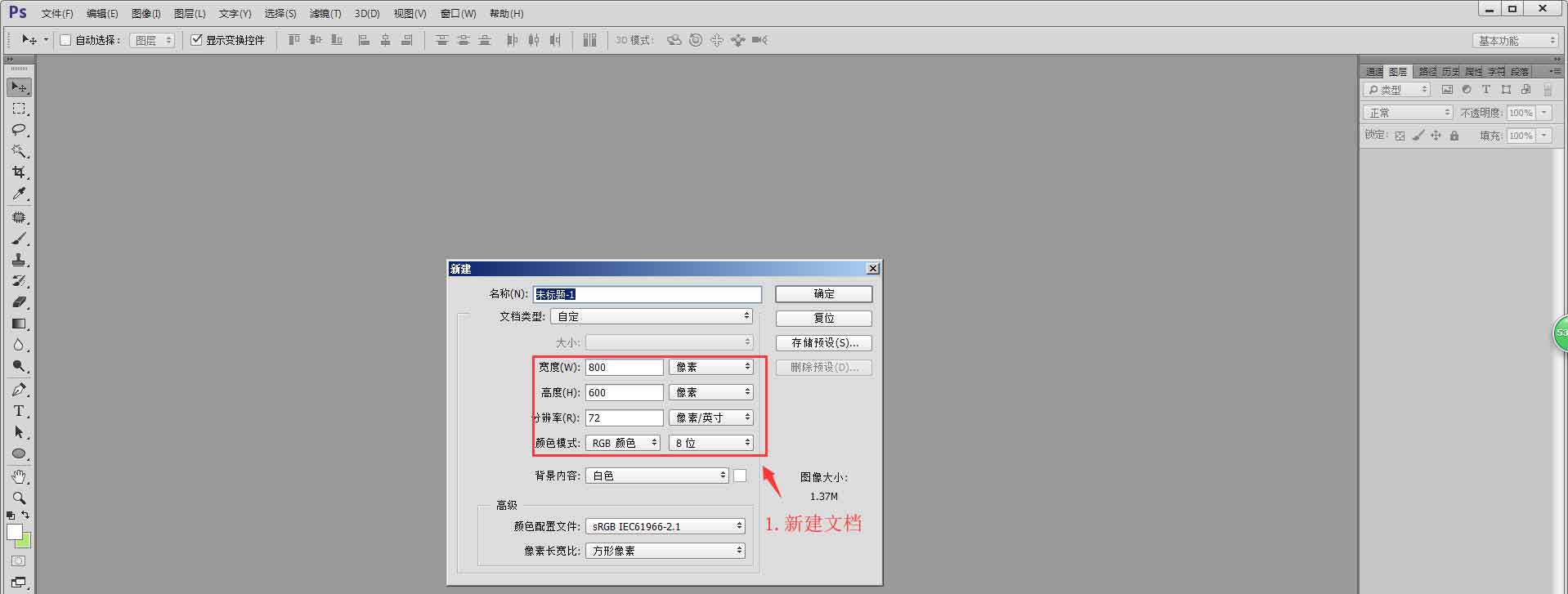The height and width of the screenshot is (594, 1568).
Task: Toggle the adjustment layer filter
Action: [1467, 90]
